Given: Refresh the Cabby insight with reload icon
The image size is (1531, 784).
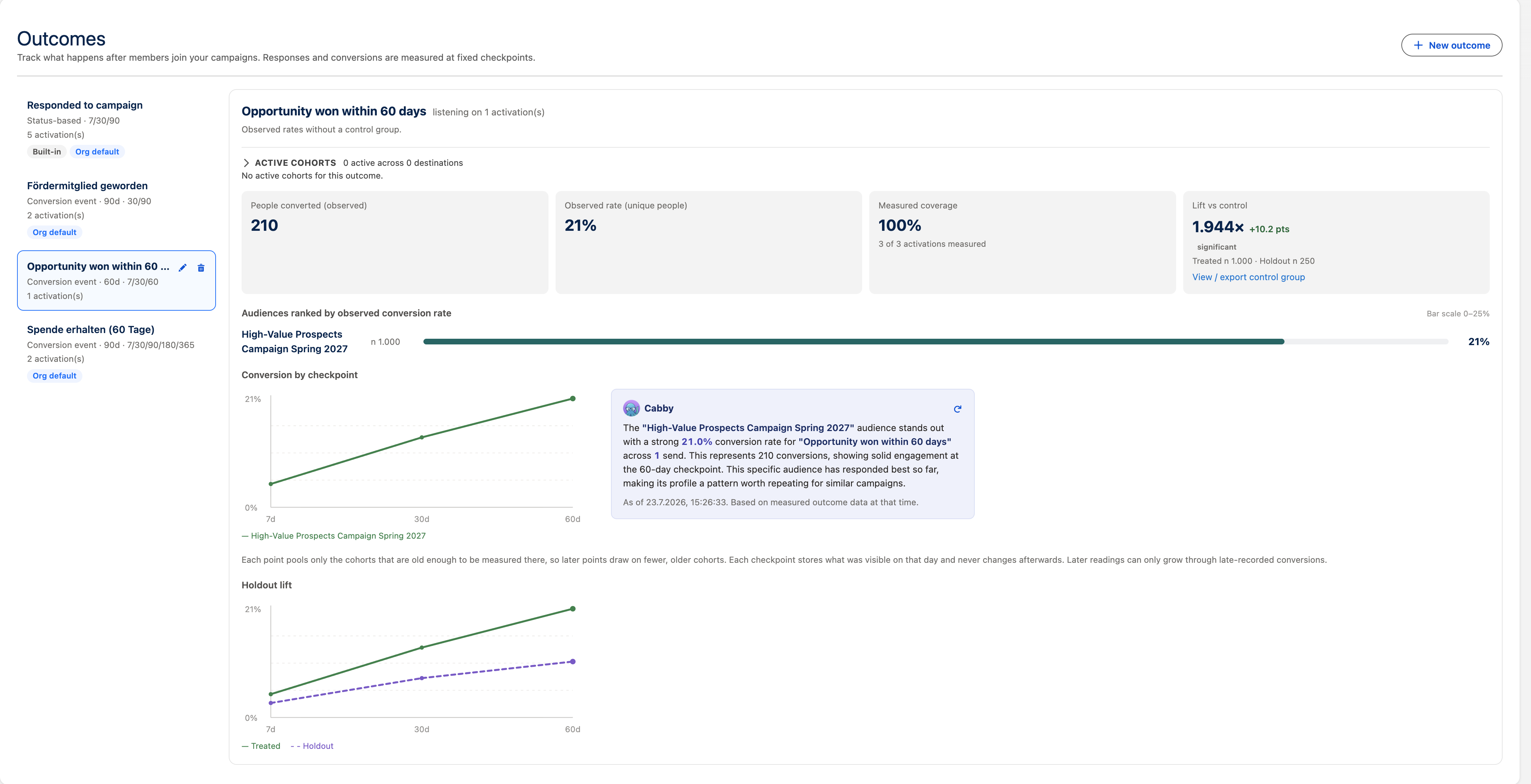Looking at the screenshot, I should click(x=957, y=409).
